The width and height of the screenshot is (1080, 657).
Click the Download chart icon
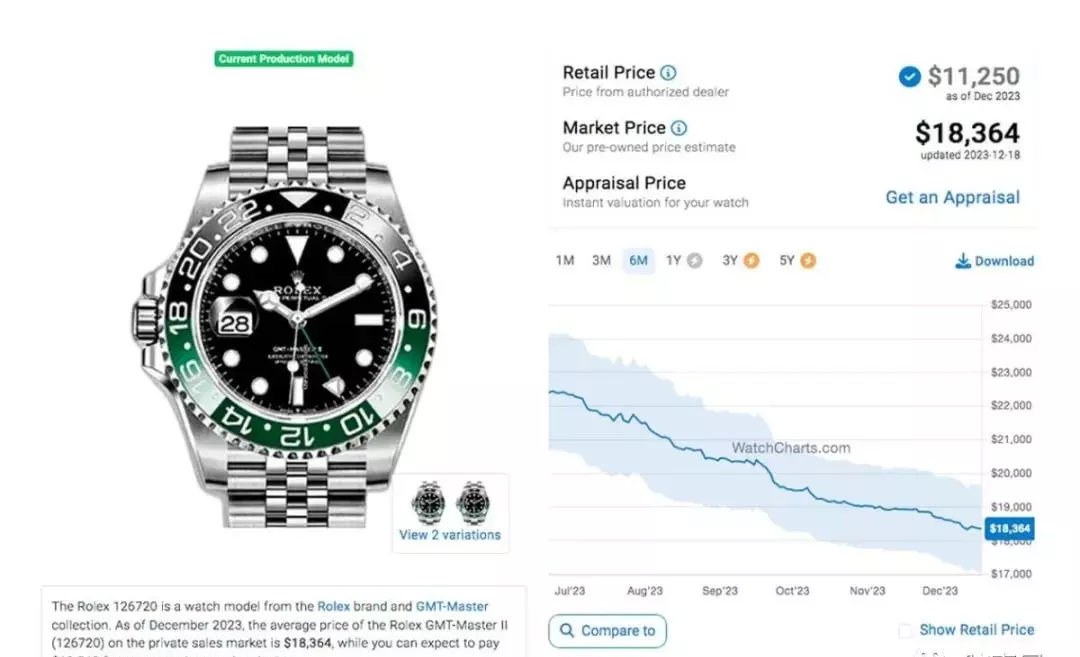(x=962, y=260)
